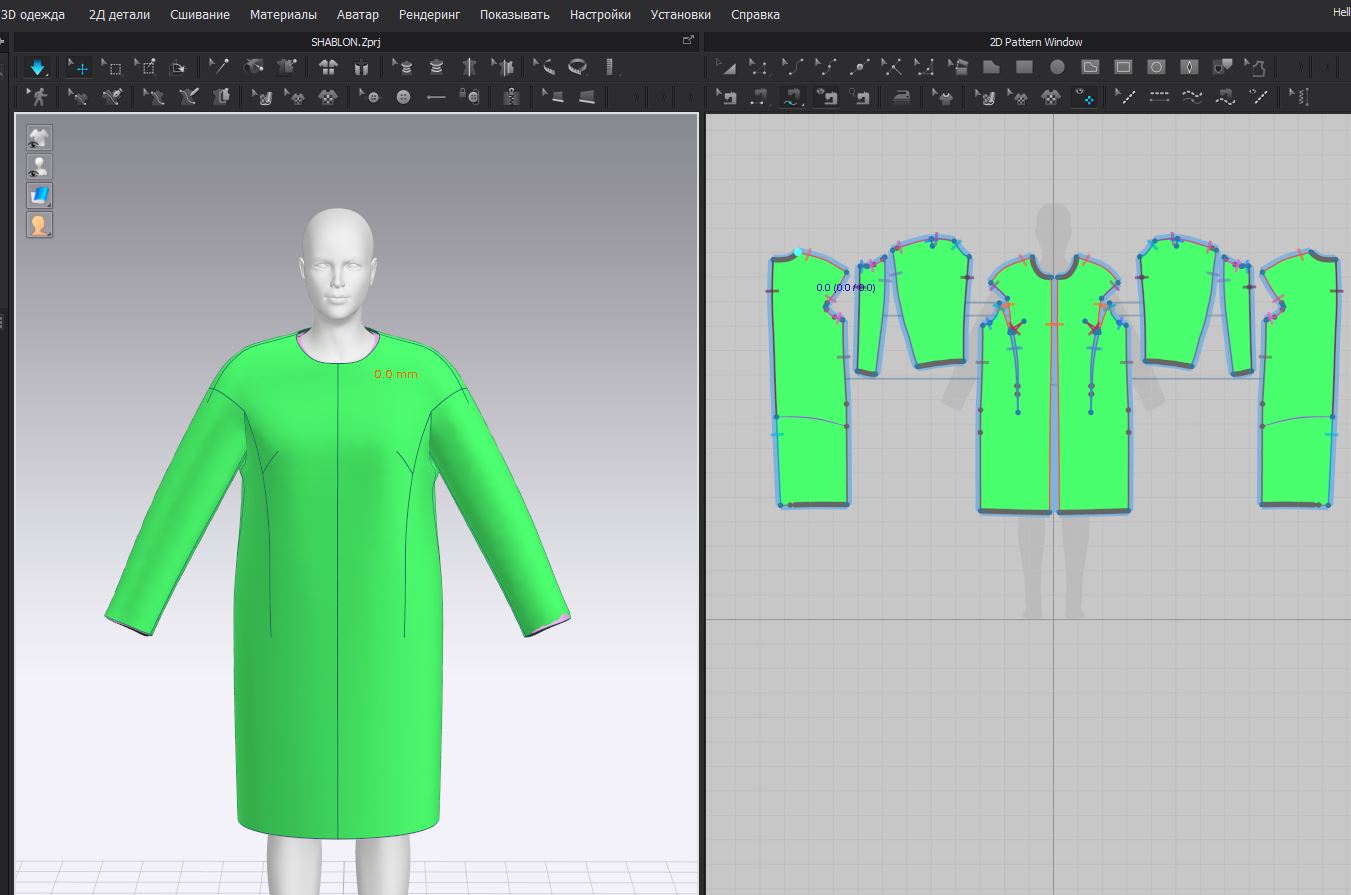
Task: Choose the Button tool in 3D toolbar
Action: click(x=404, y=97)
